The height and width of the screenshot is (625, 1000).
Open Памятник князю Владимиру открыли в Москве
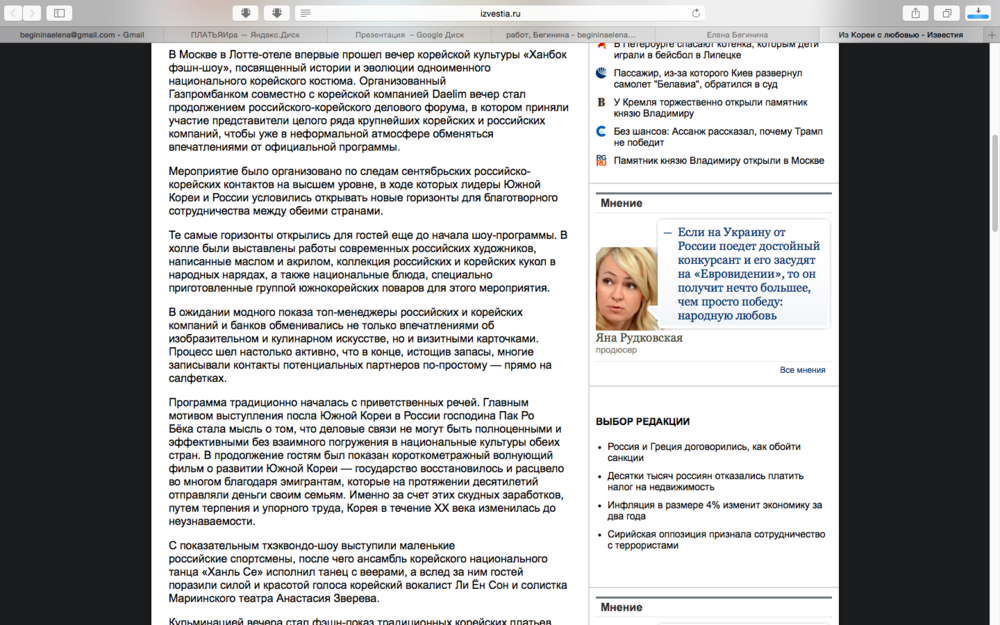tap(719, 161)
